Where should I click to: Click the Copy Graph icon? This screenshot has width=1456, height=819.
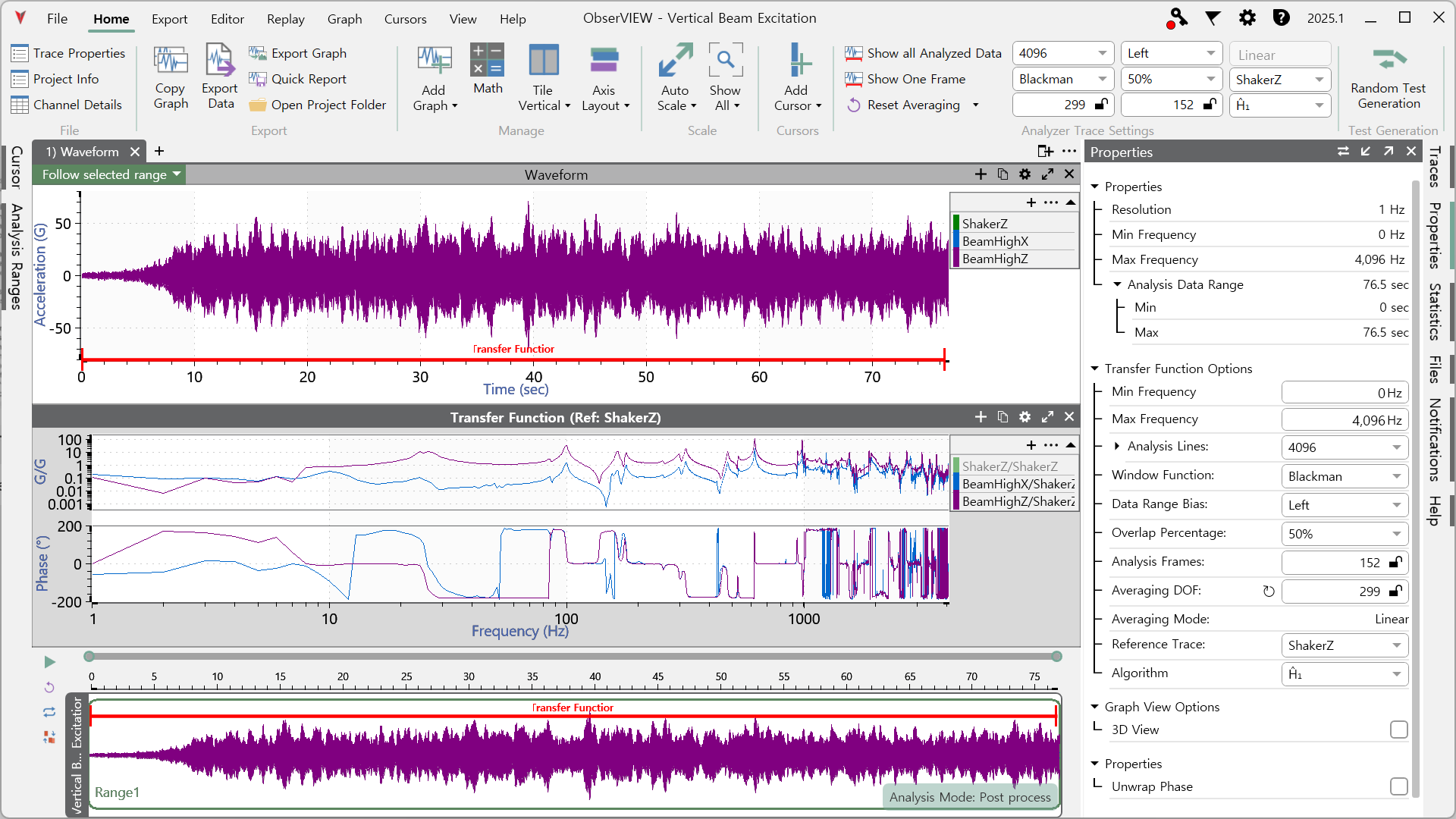171,62
